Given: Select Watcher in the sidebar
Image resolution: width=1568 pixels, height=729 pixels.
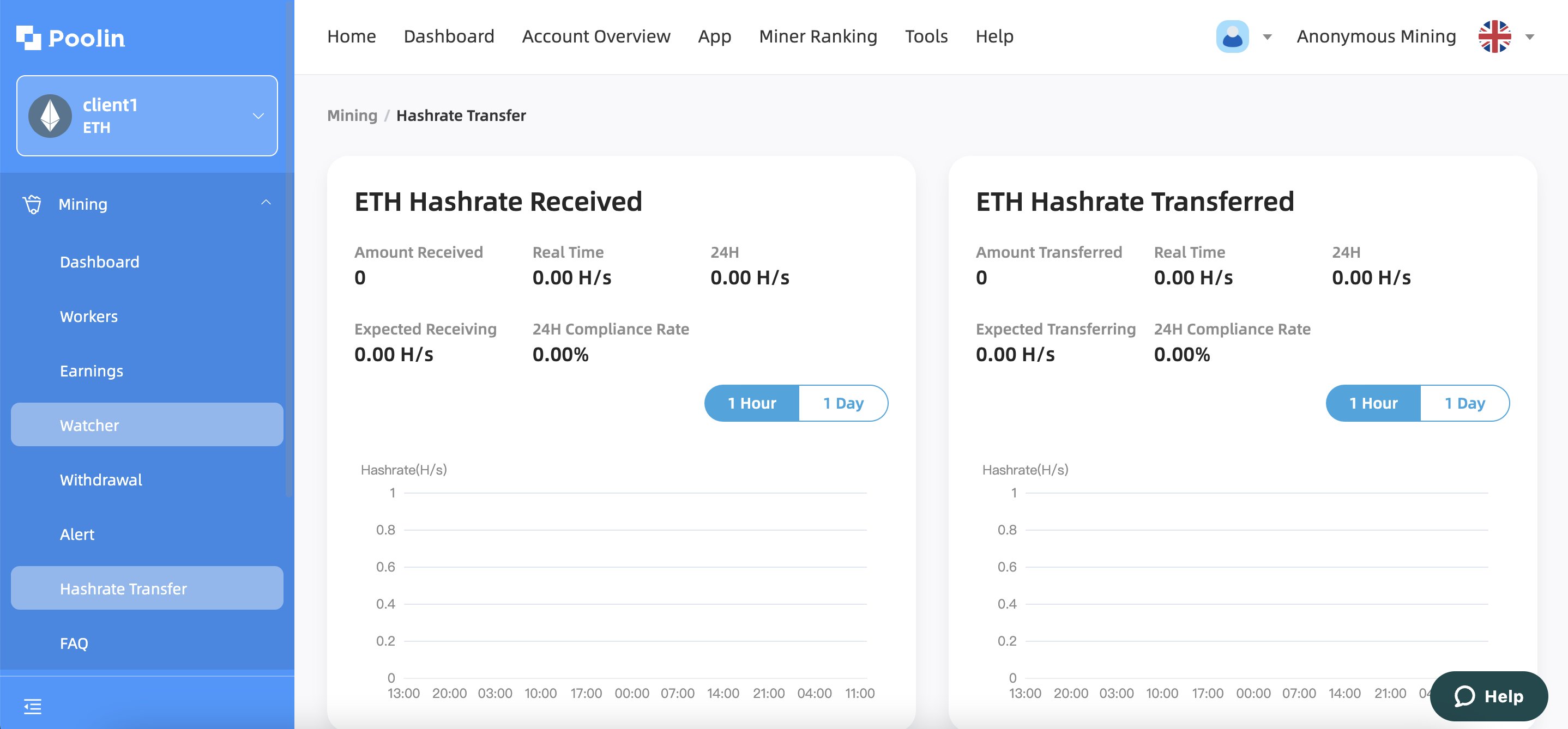Looking at the screenshot, I should click(x=147, y=425).
